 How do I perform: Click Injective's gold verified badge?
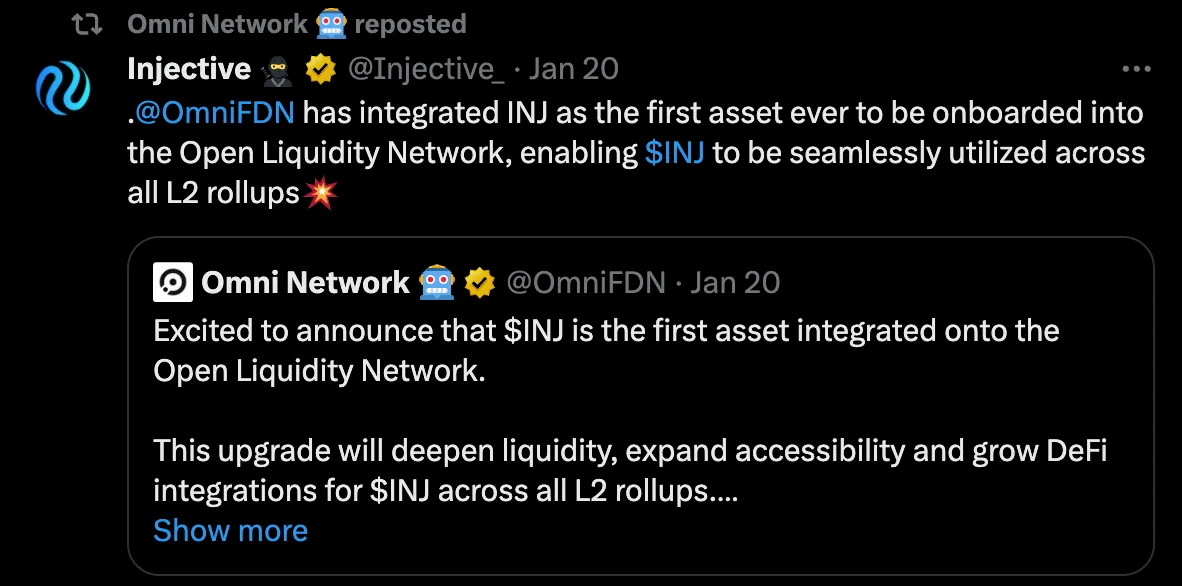(320, 69)
